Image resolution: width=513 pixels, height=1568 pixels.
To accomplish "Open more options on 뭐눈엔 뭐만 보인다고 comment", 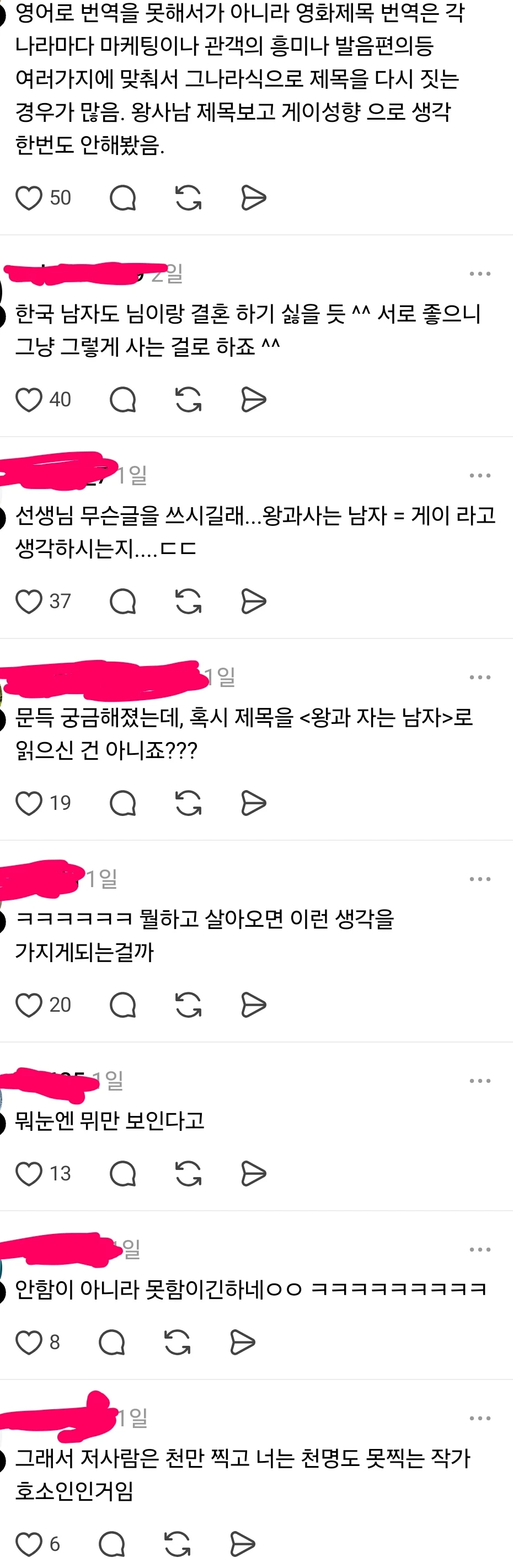I will [480, 1081].
